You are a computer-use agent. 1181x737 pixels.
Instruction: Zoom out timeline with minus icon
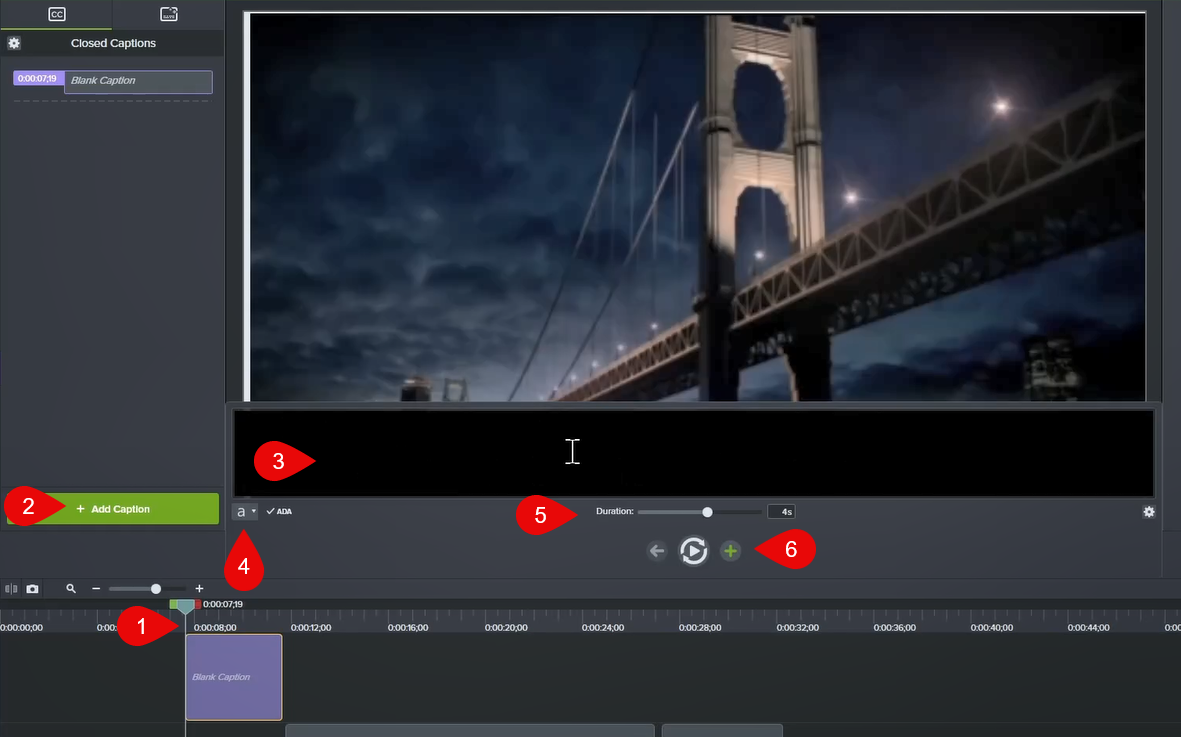point(96,589)
